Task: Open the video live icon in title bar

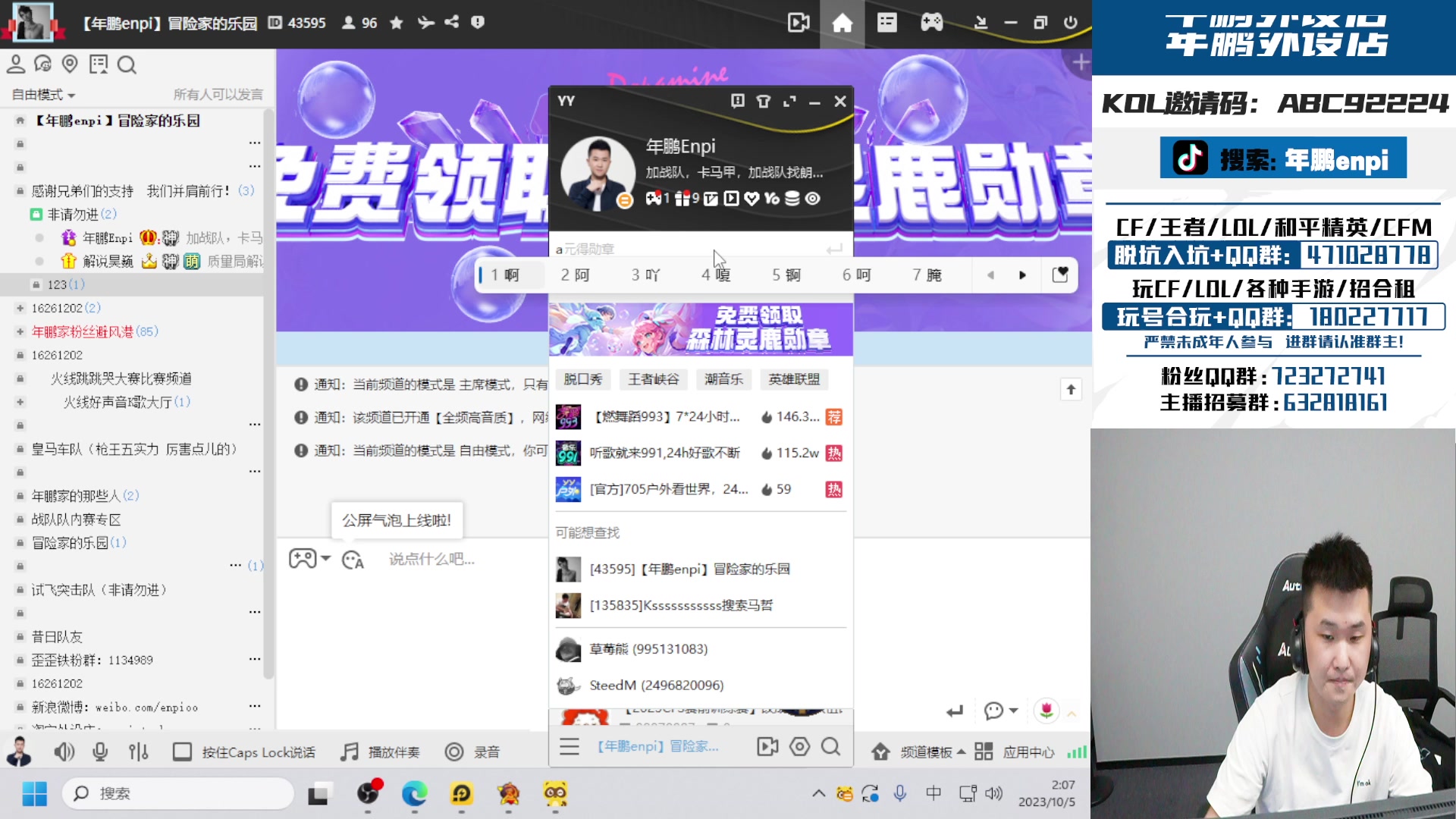Action: tap(799, 23)
